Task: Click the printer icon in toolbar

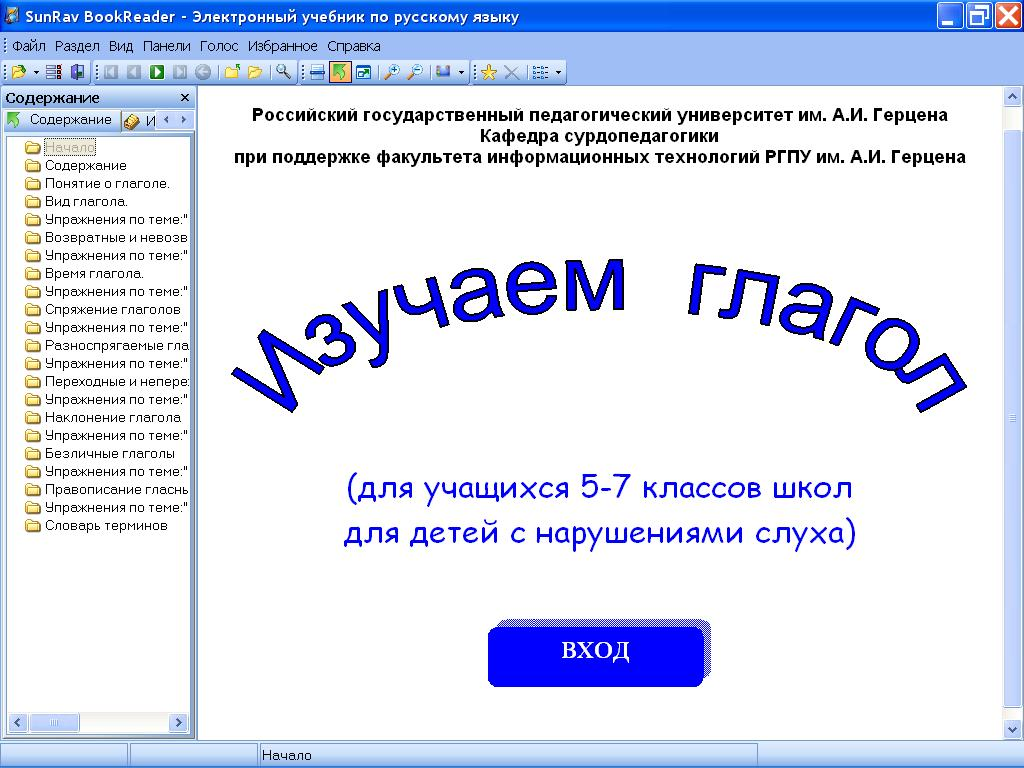Action: pos(317,72)
